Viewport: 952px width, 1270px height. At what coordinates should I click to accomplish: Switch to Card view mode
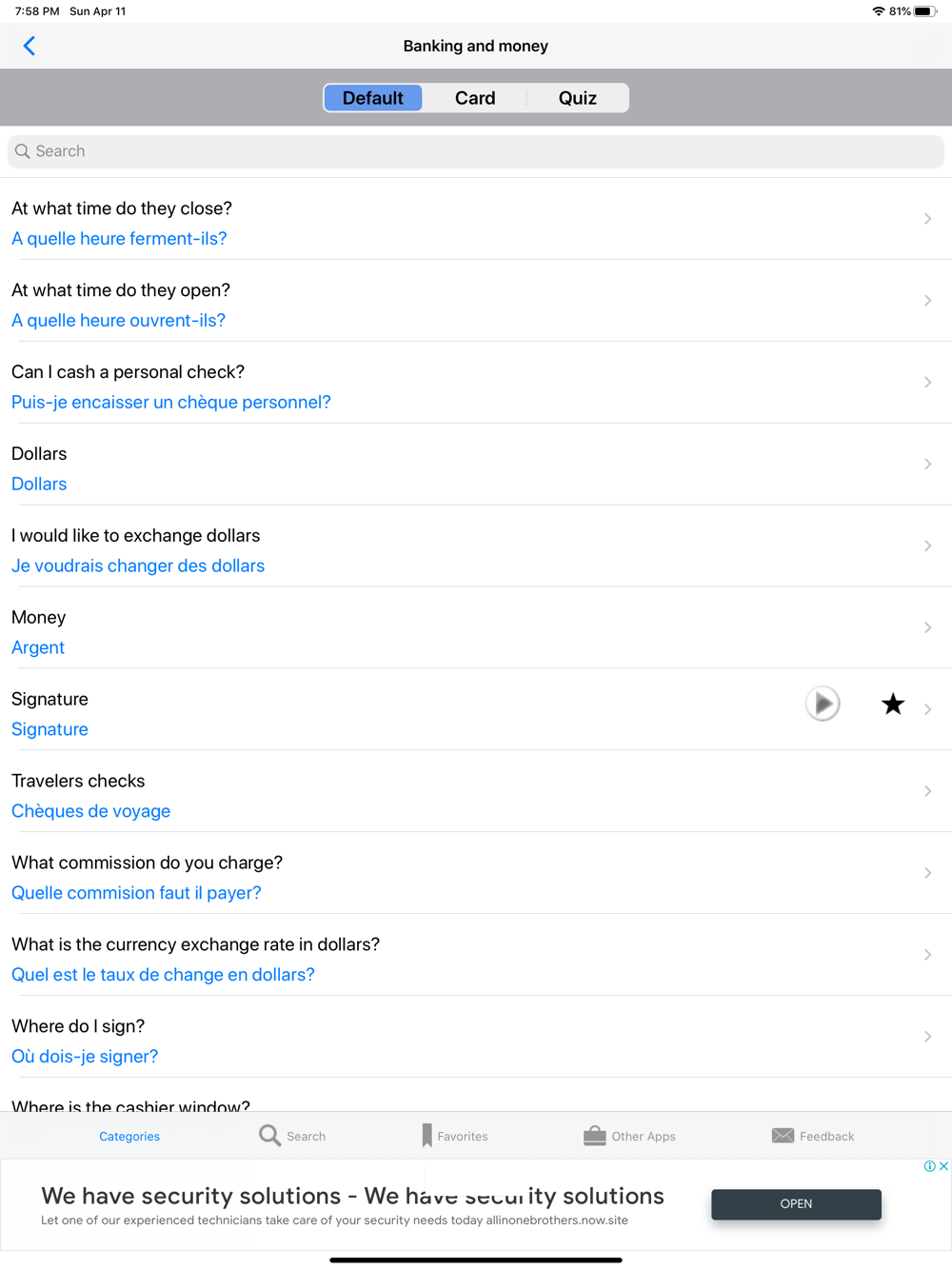tap(475, 98)
